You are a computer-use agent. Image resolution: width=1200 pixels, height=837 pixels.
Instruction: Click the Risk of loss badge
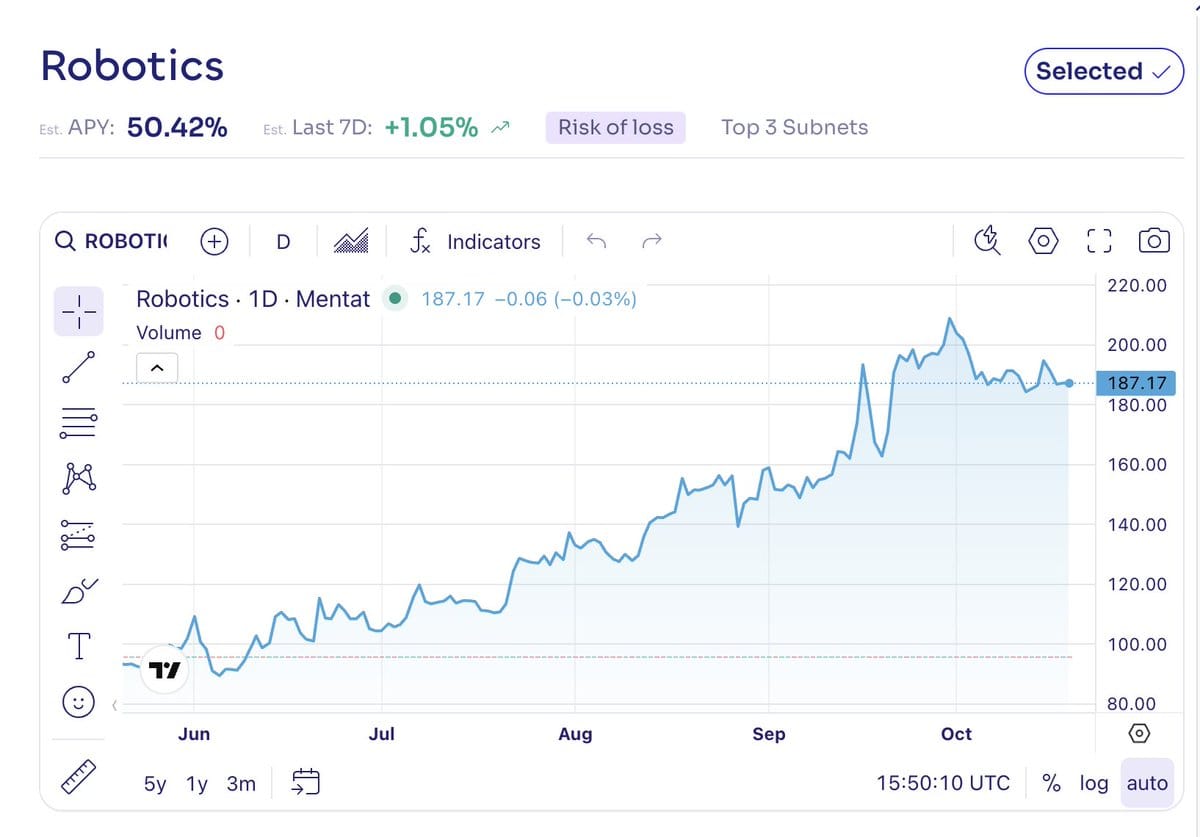click(x=615, y=127)
